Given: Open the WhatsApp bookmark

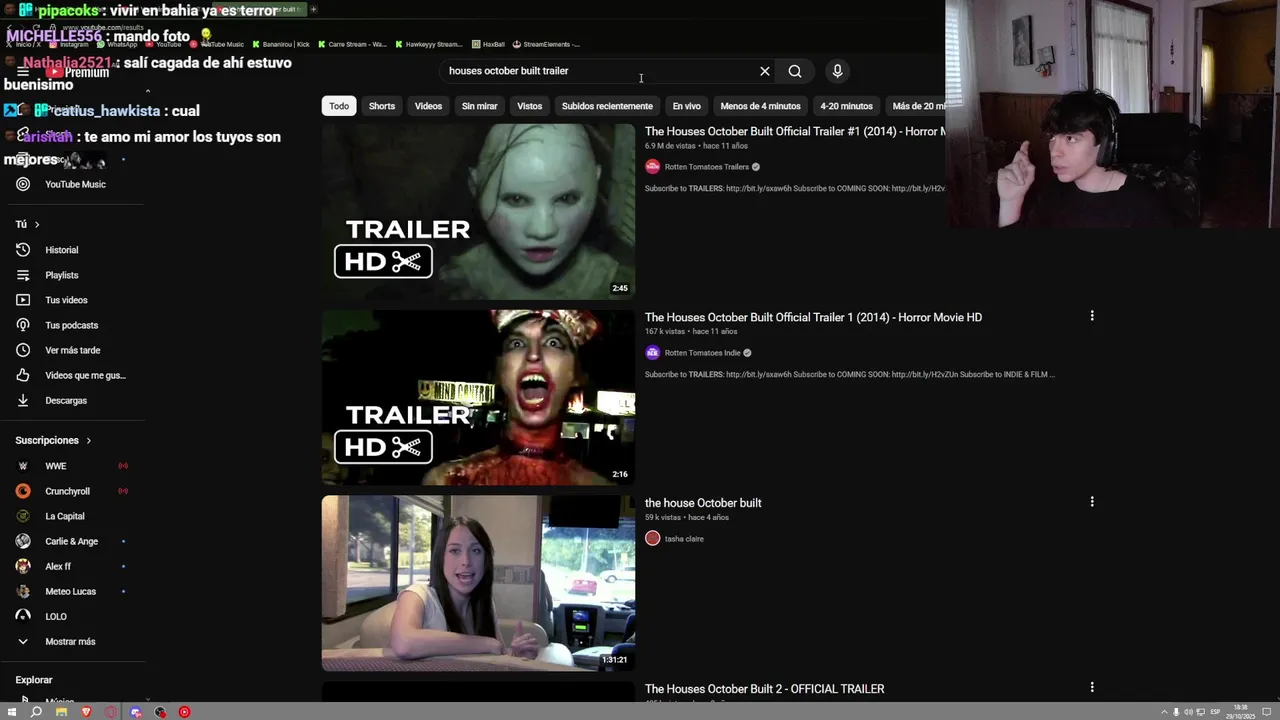Looking at the screenshot, I should coord(116,44).
